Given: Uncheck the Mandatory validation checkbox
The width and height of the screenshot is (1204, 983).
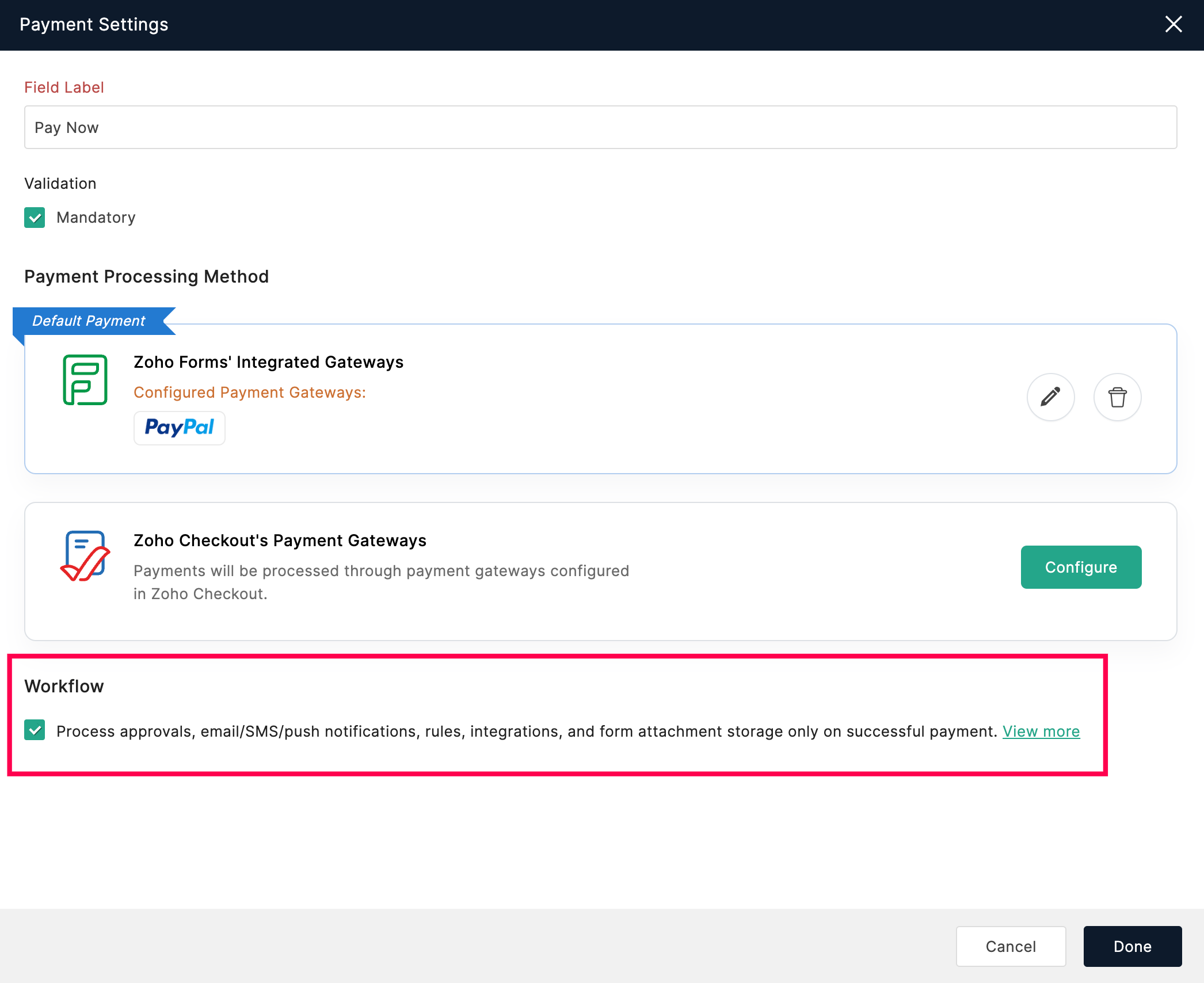Looking at the screenshot, I should (35, 218).
